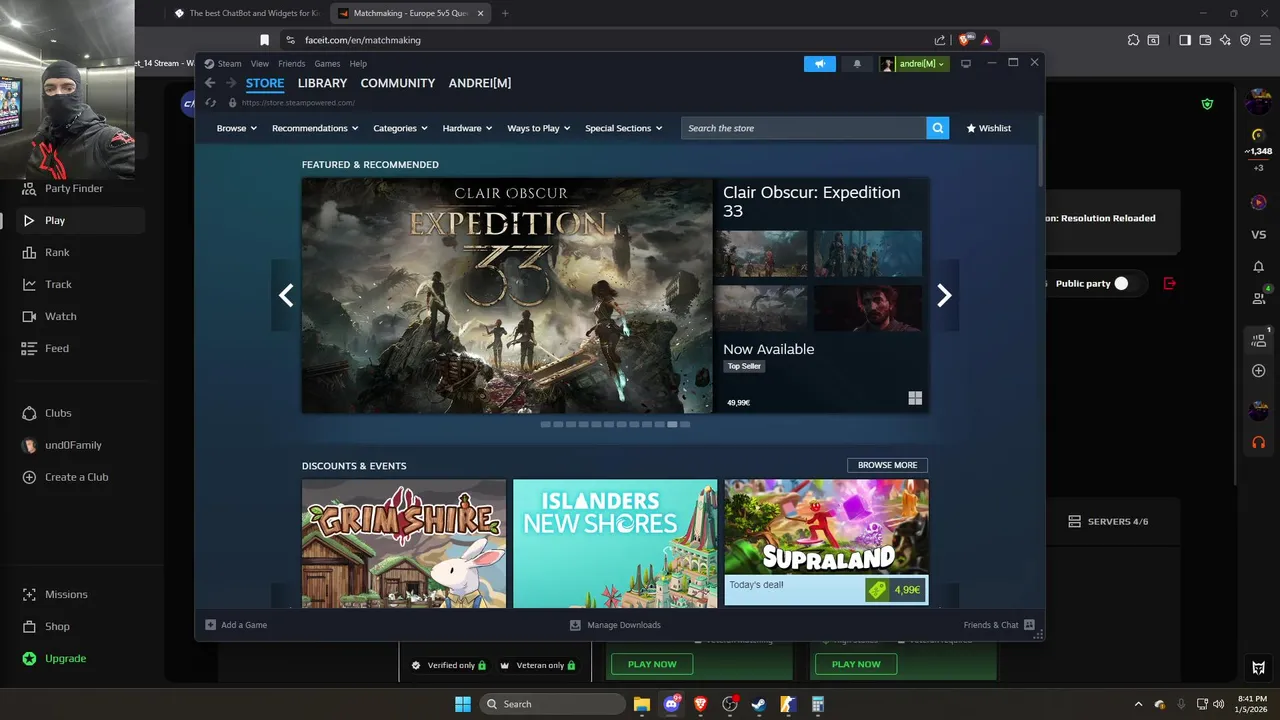Open the Grimshire discount card

[404, 543]
